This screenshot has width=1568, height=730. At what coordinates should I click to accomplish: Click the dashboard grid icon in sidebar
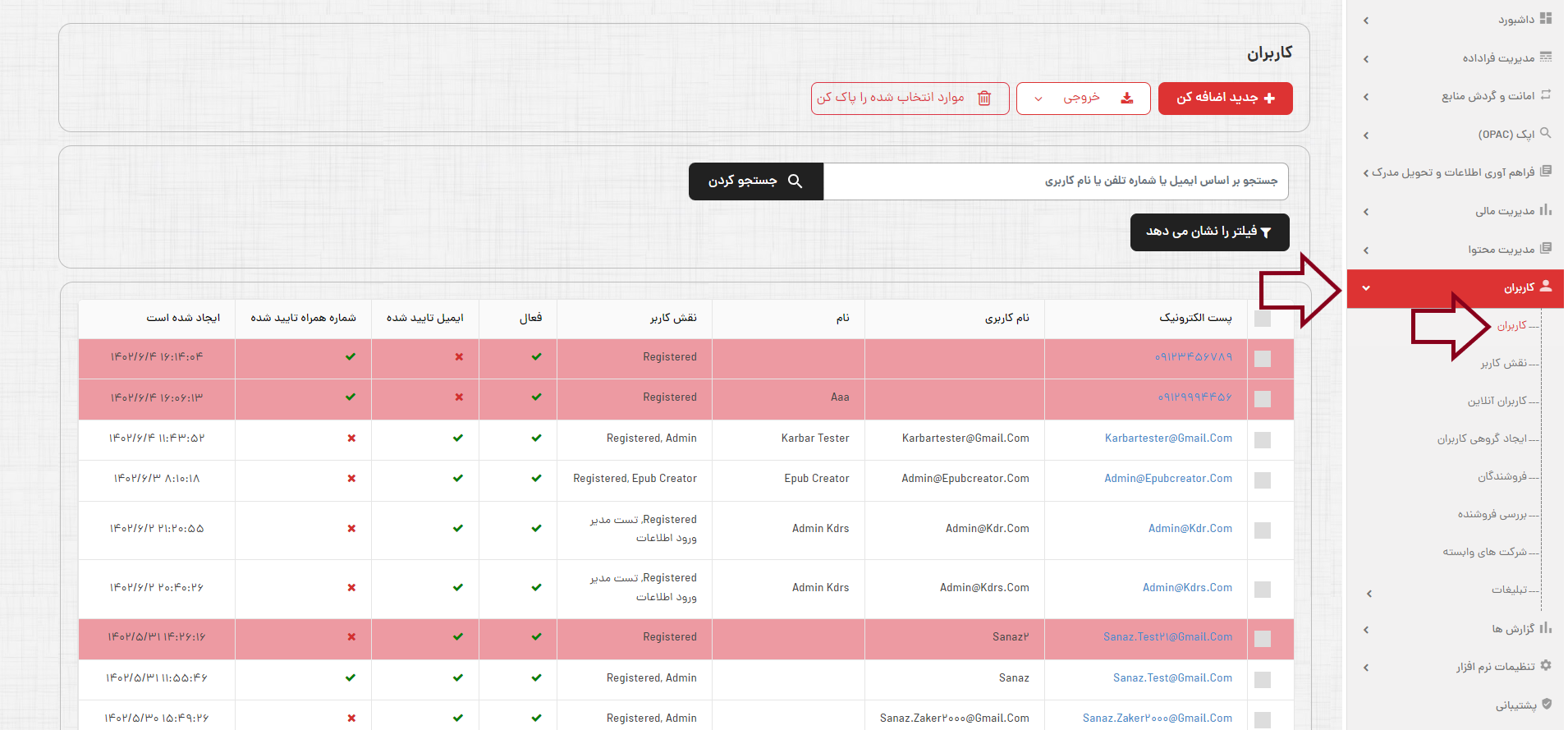1546,18
